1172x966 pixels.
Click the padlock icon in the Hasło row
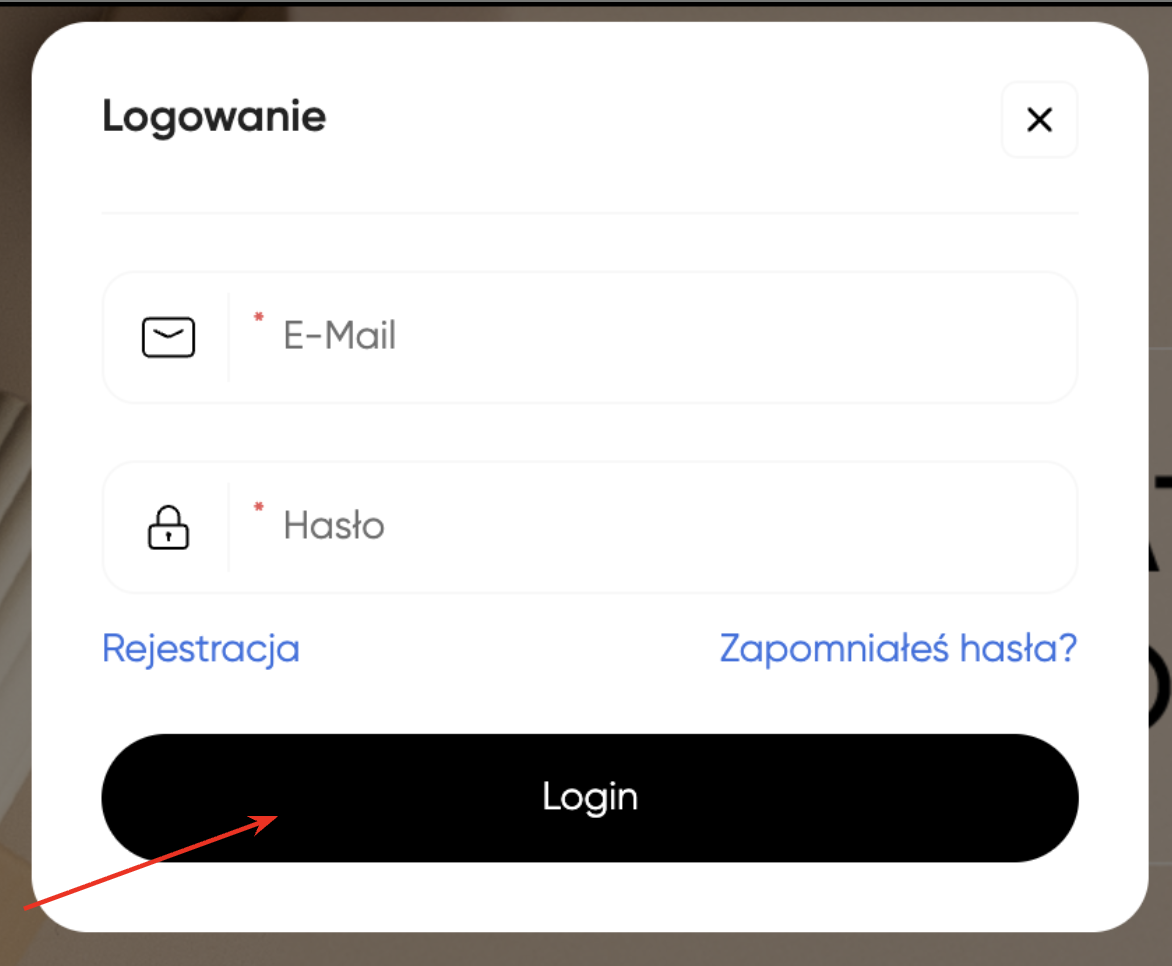(168, 528)
